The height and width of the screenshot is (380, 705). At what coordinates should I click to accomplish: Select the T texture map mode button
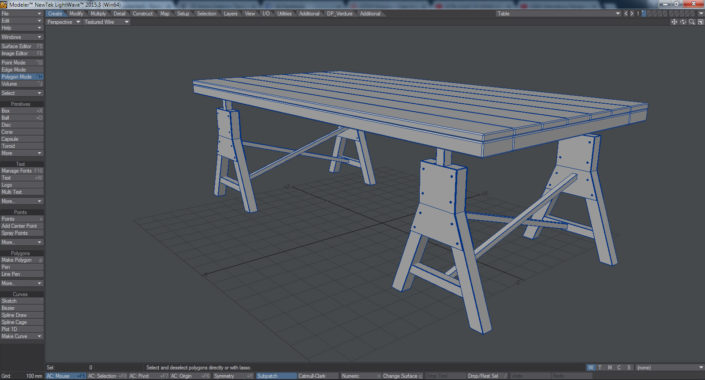pos(600,368)
